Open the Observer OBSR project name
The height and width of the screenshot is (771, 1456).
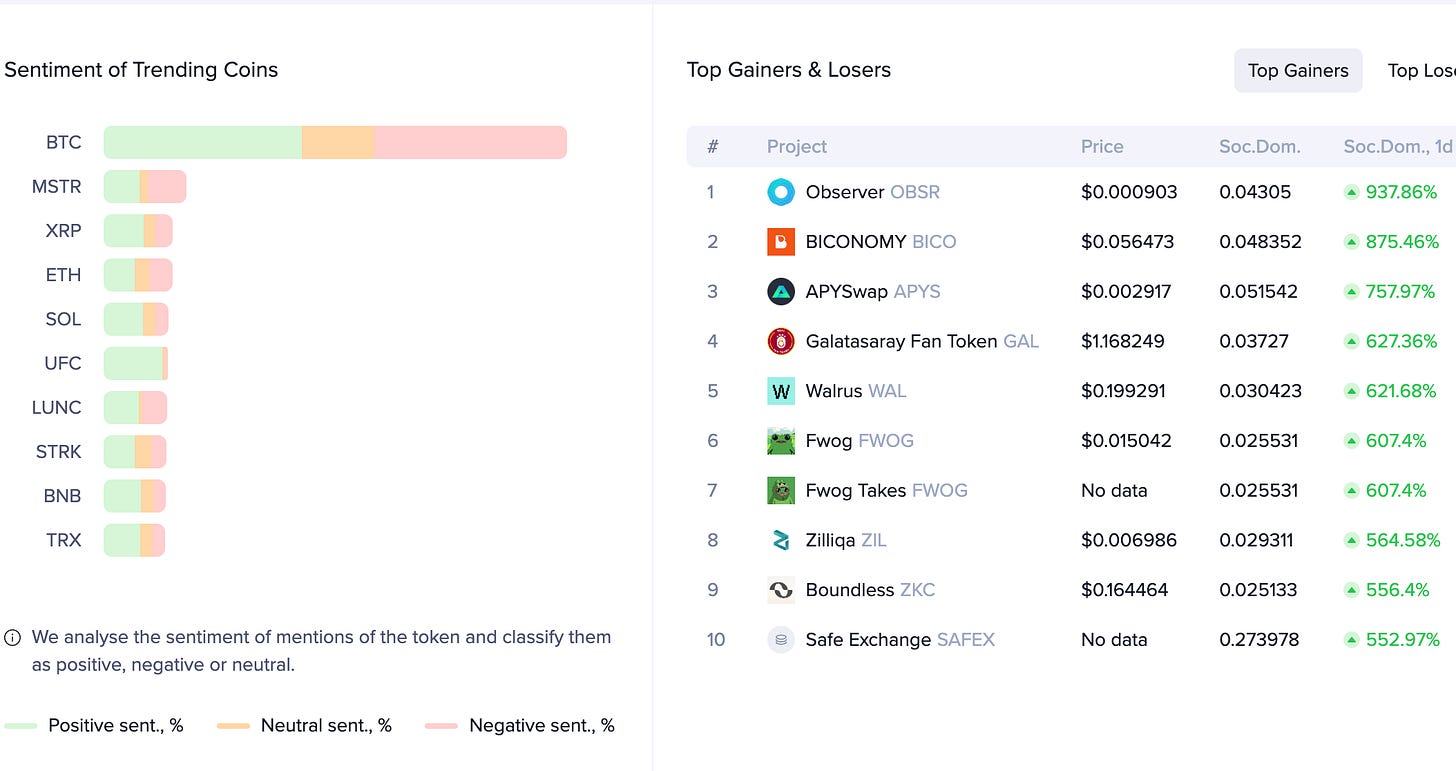click(873, 192)
